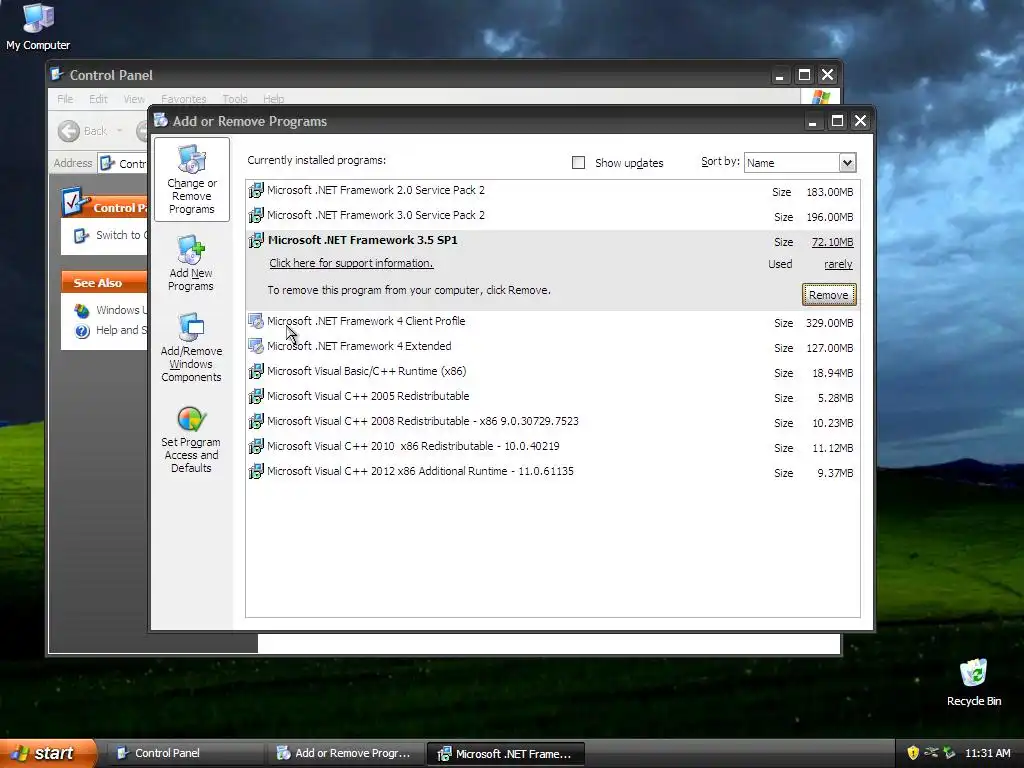Click the Visual C++ 2008 Redistributable icon

tap(256, 421)
